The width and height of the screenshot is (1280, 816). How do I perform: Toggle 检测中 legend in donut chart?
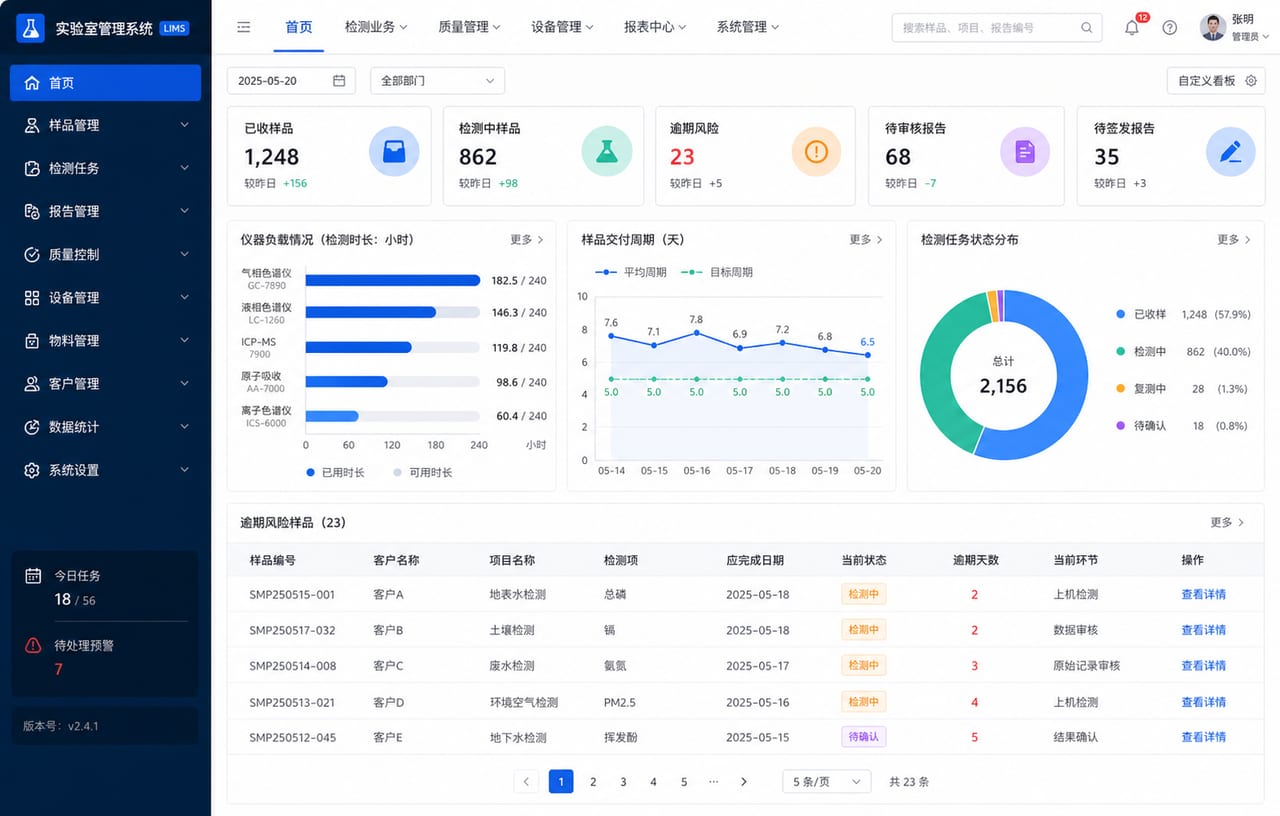[x=1141, y=352]
